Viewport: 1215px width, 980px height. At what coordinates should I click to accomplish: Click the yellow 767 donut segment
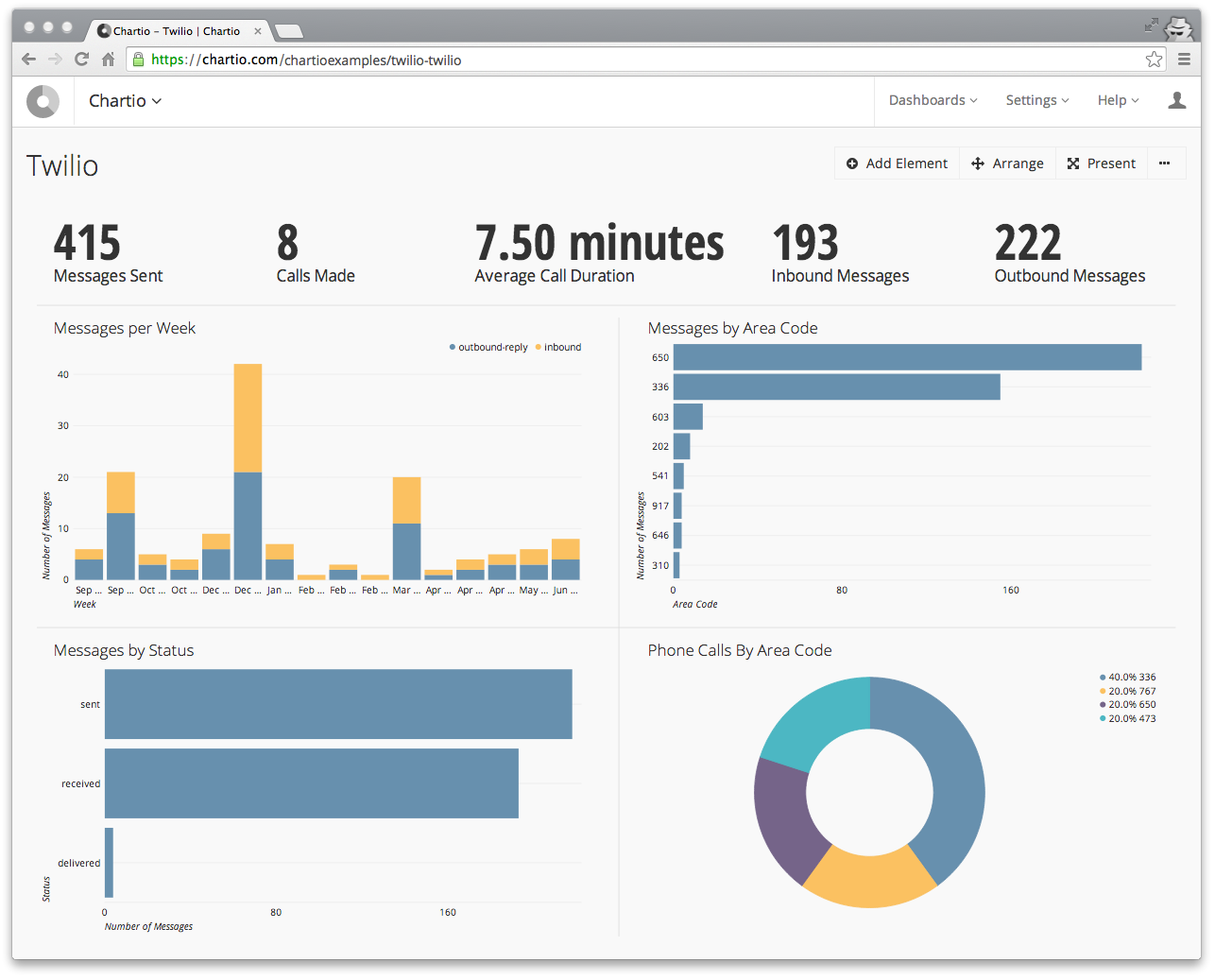pos(867,880)
